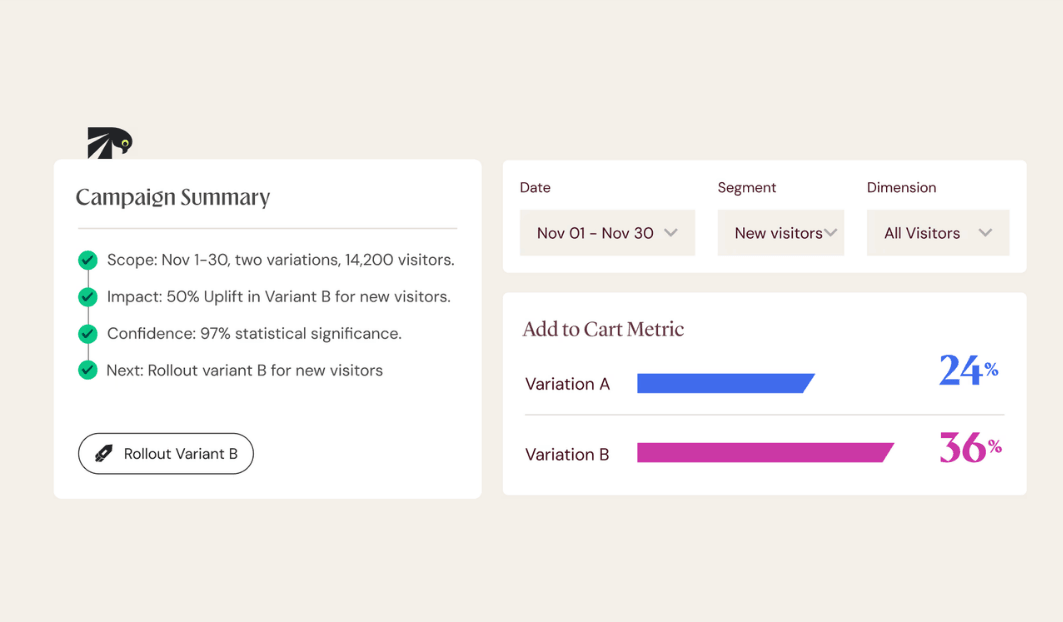Click the Add to Cart Metric title
1063x622 pixels.
click(x=603, y=329)
